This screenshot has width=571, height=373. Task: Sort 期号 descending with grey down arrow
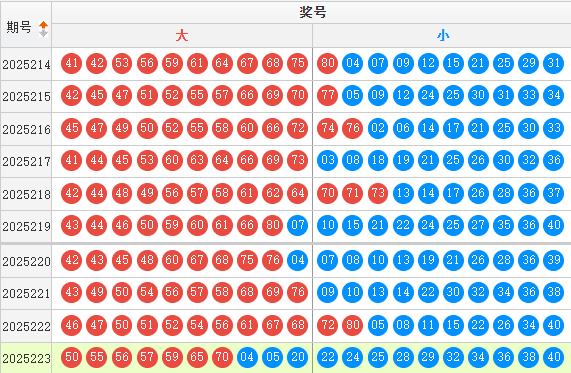44,34
